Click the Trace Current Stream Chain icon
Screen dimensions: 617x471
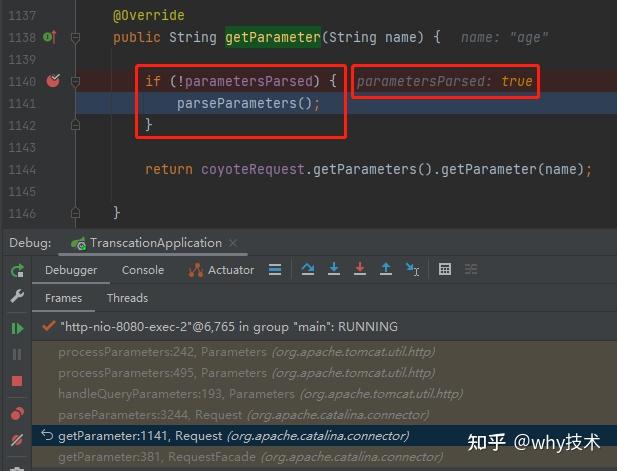(471, 270)
